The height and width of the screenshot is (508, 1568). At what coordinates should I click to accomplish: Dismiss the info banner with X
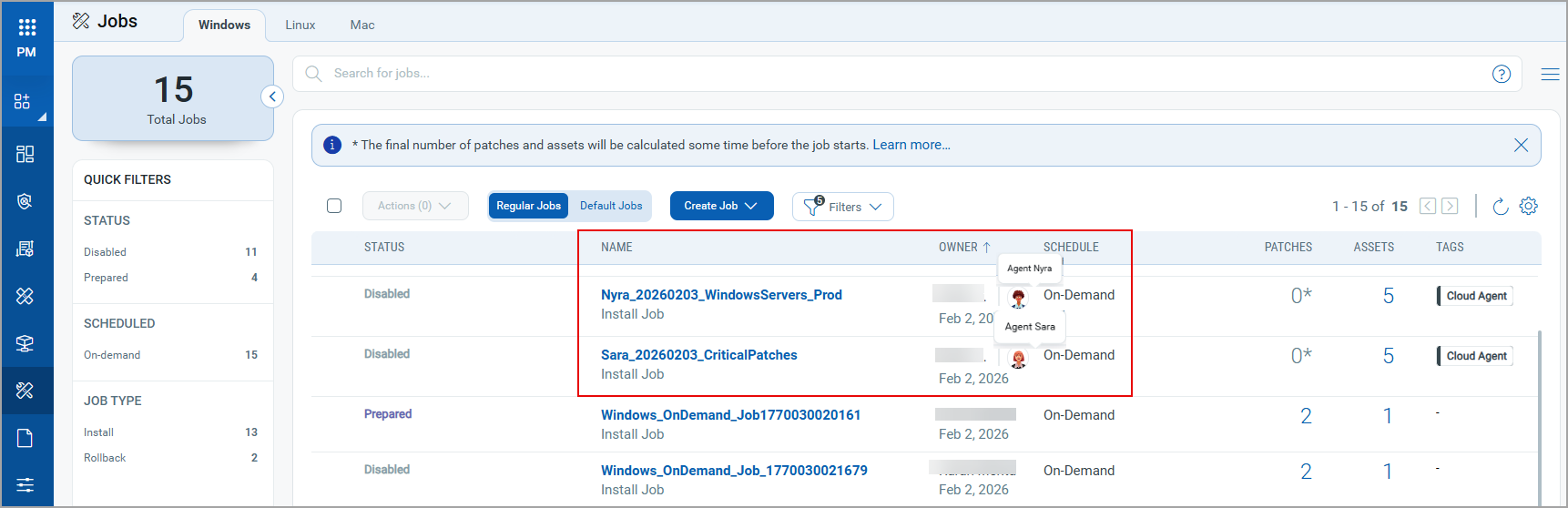[x=1521, y=146]
